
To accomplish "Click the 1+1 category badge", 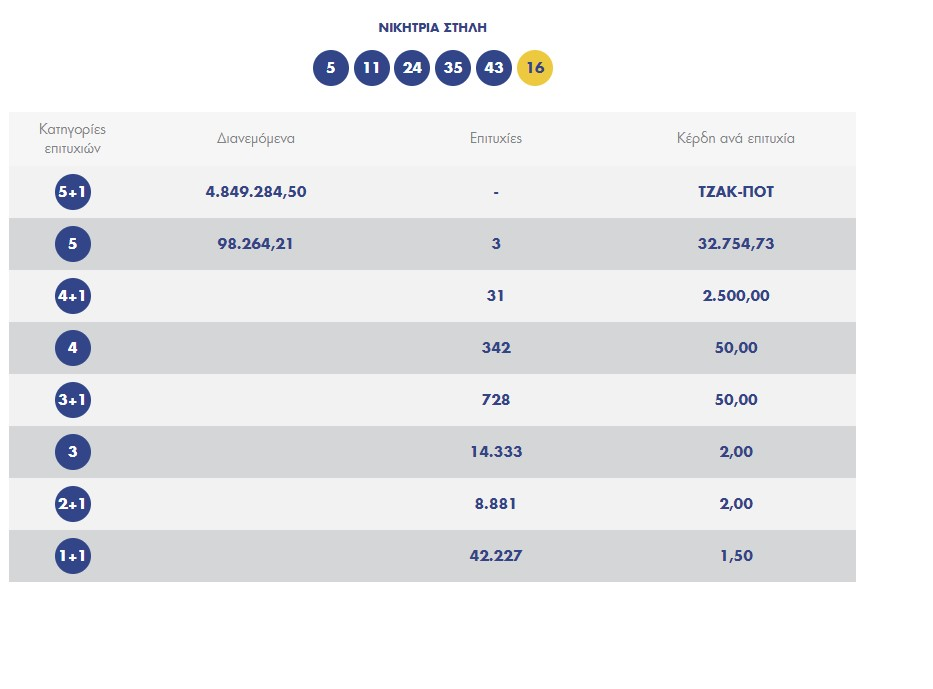I will pyautogui.click(x=73, y=556).
